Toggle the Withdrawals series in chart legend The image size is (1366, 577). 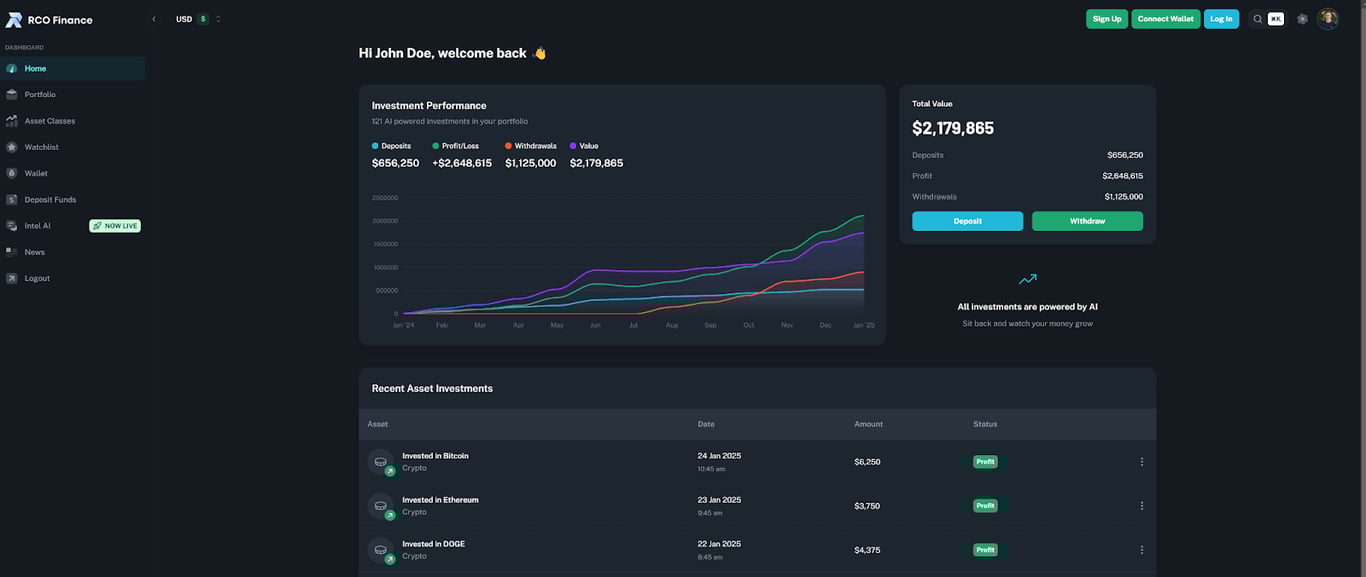point(531,146)
